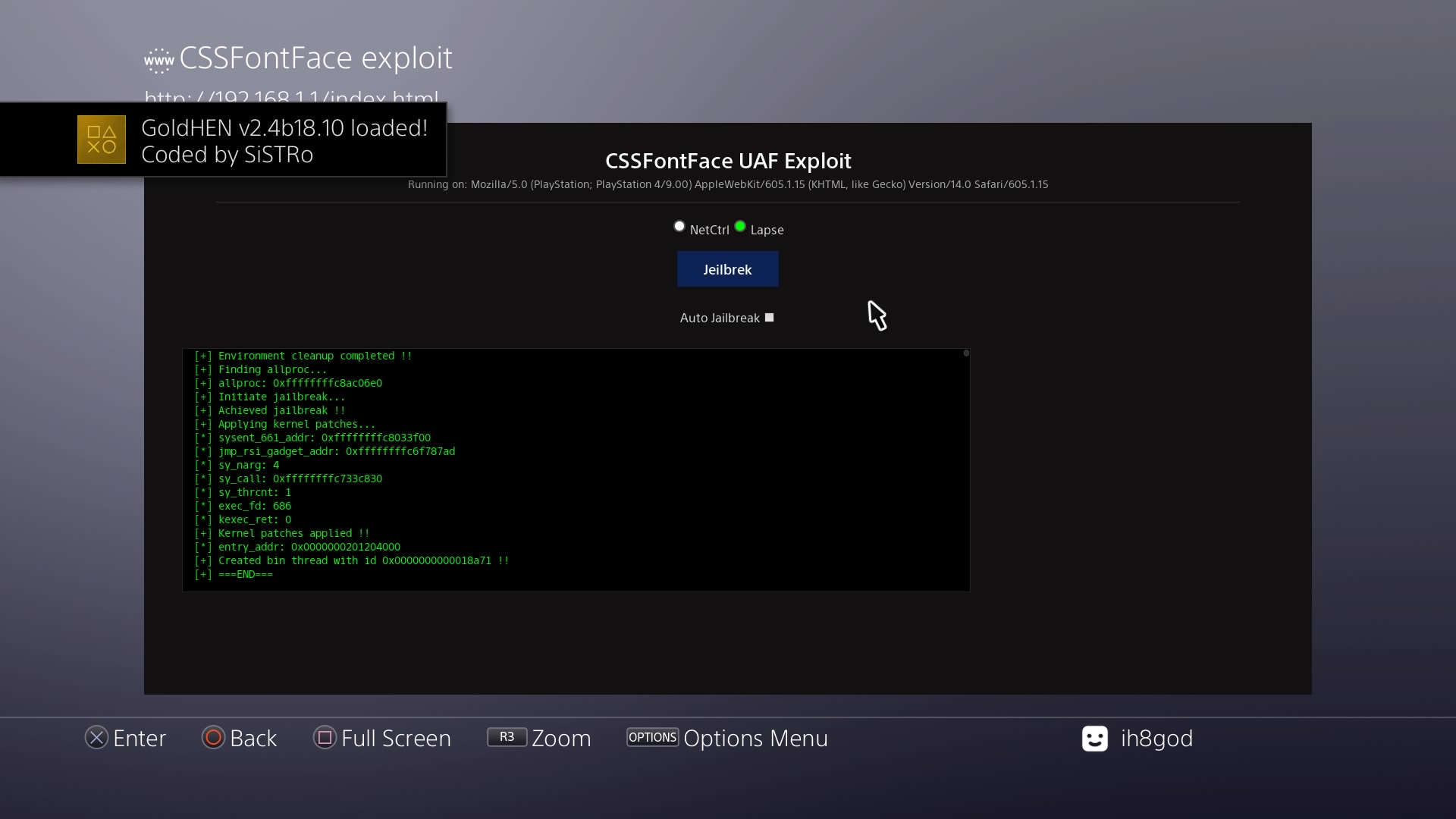Click the cross button Enter icon
Screen dimensions: 1456x819
coord(96,738)
